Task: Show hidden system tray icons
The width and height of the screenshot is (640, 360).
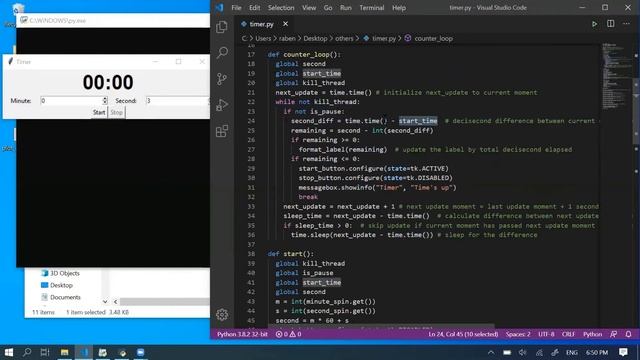Action: click(x=491, y=352)
